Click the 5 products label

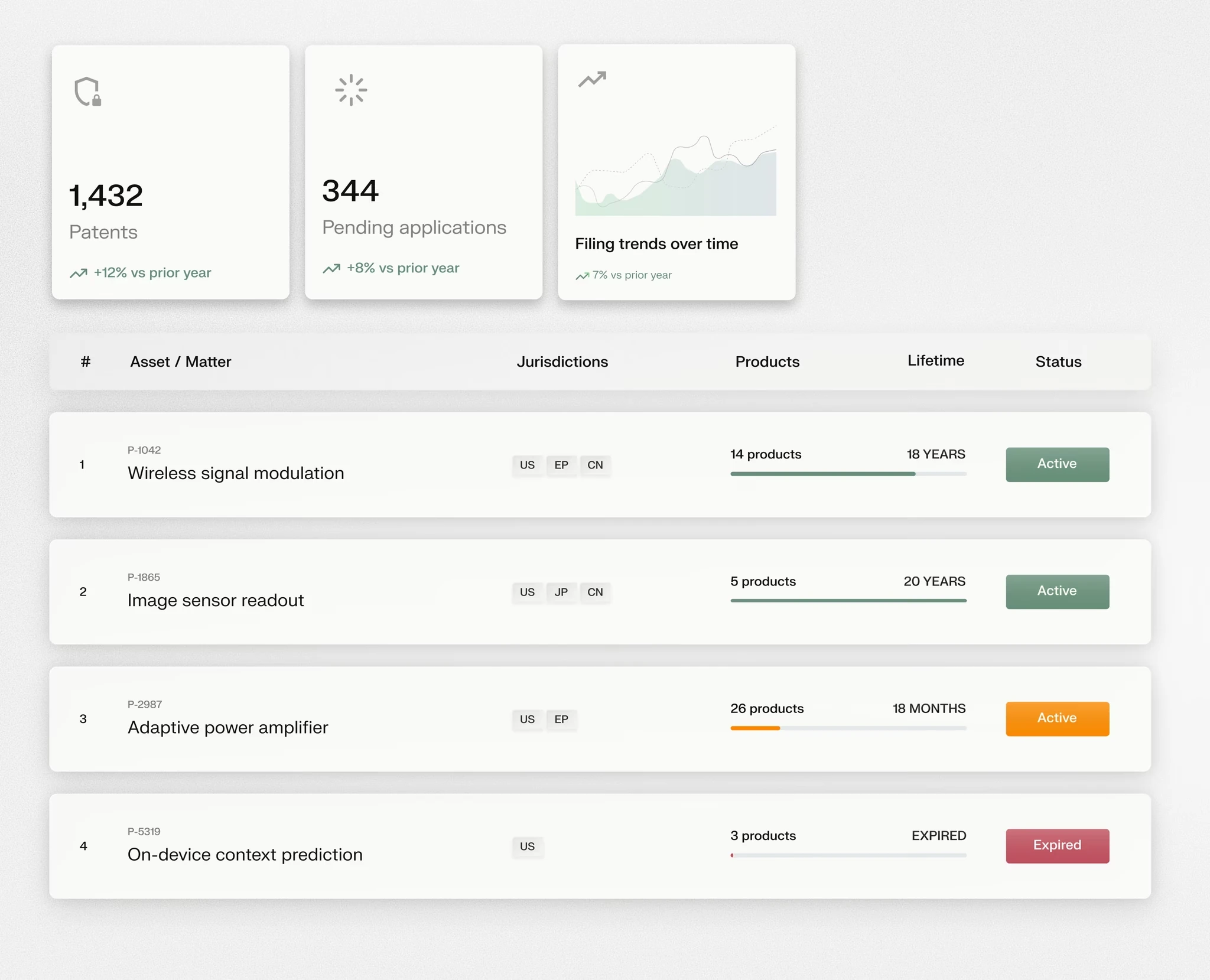(x=763, y=581)
